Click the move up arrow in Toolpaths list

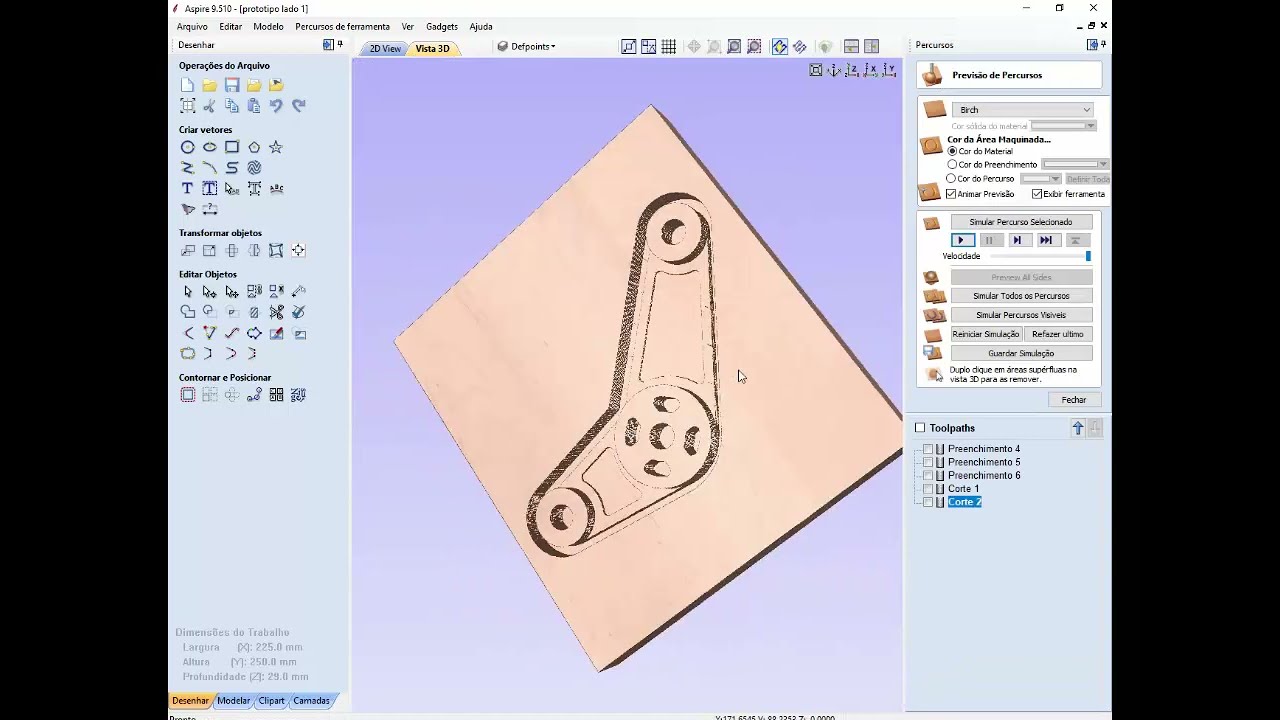point(1078,428)
